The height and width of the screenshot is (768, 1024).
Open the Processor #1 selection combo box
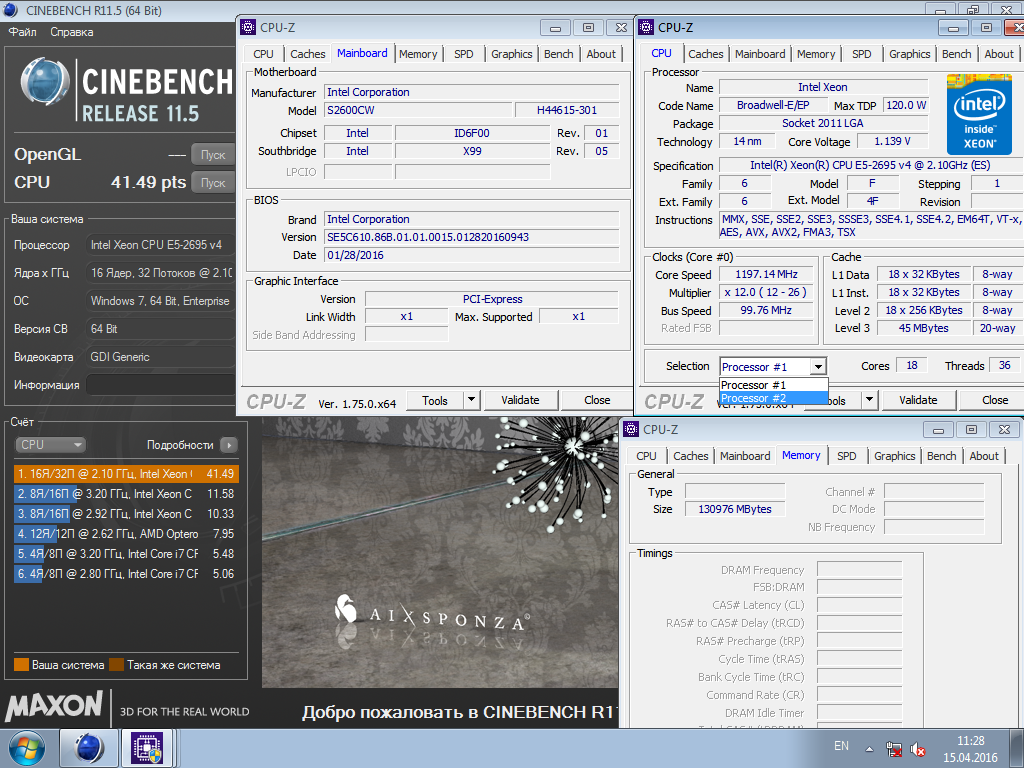click(773, 367)
